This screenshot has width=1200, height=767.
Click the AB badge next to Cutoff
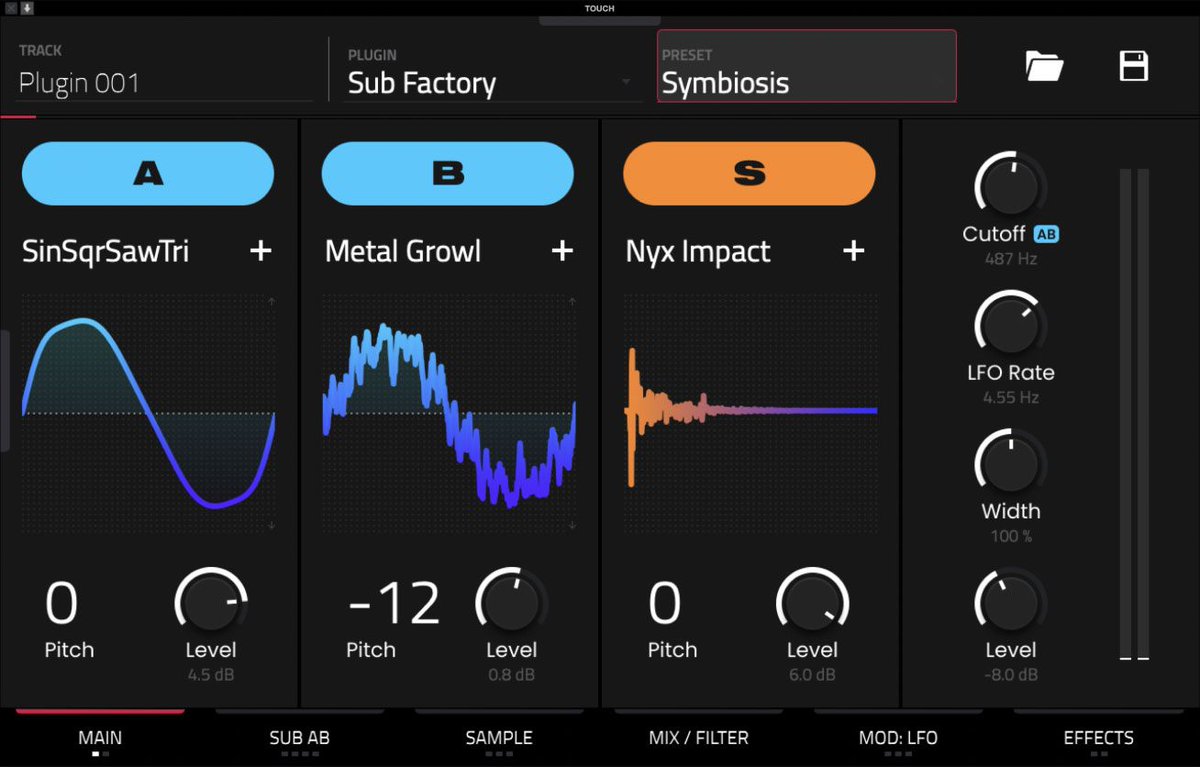(x=1046, y=235)
